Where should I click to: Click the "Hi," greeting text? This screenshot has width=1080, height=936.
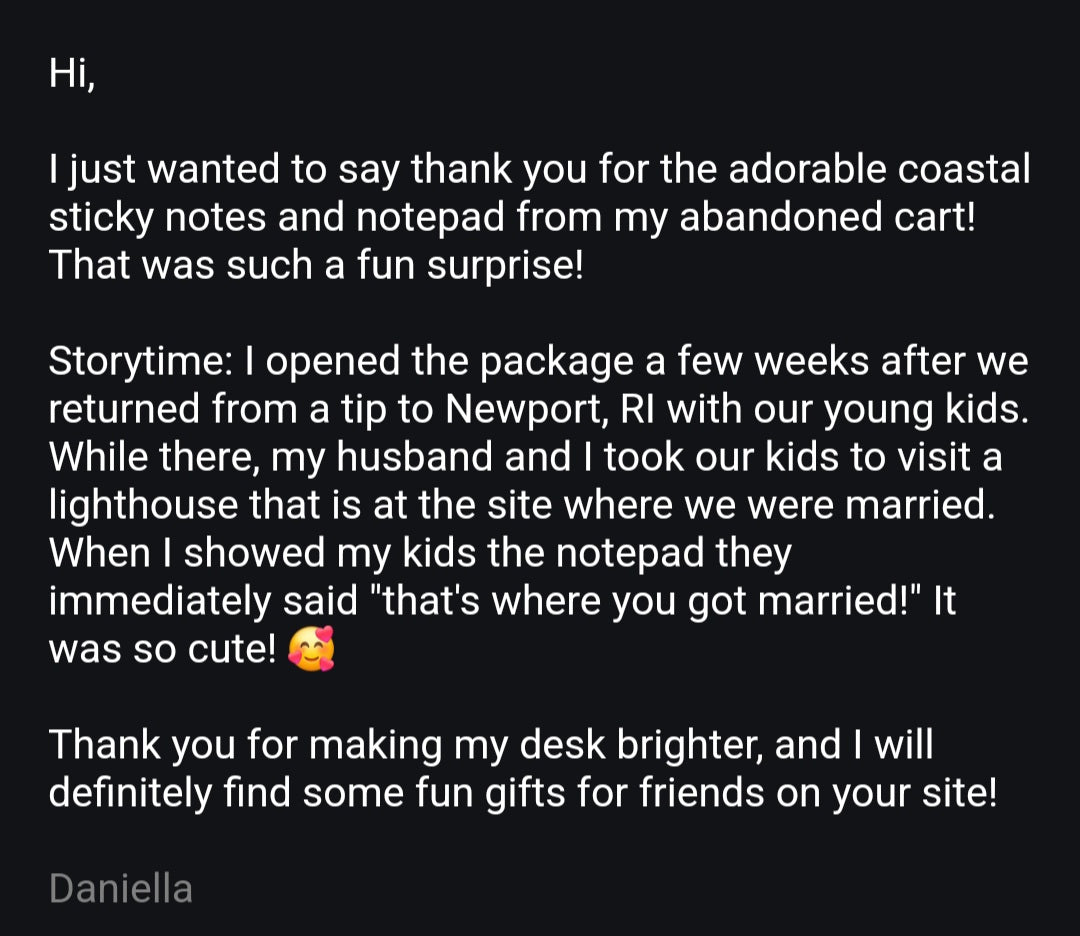(x=71, y=75)
